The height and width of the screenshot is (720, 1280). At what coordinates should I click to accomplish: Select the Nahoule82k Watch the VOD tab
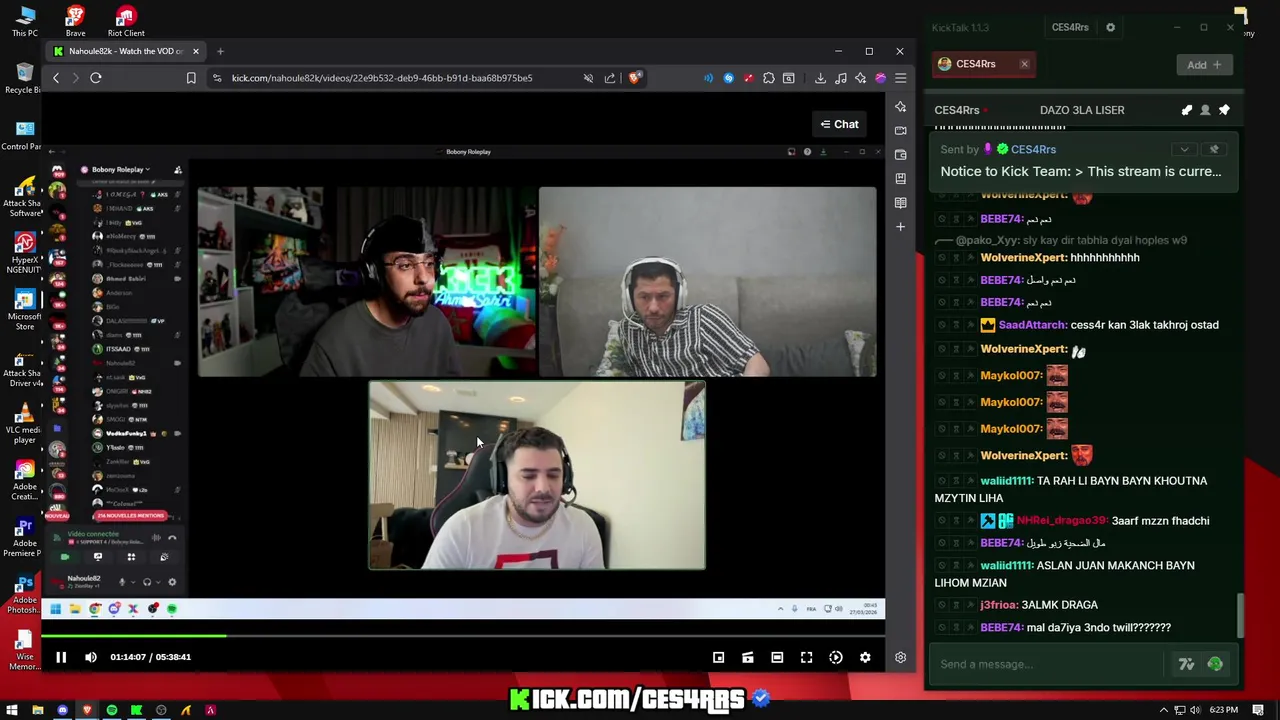126,51
